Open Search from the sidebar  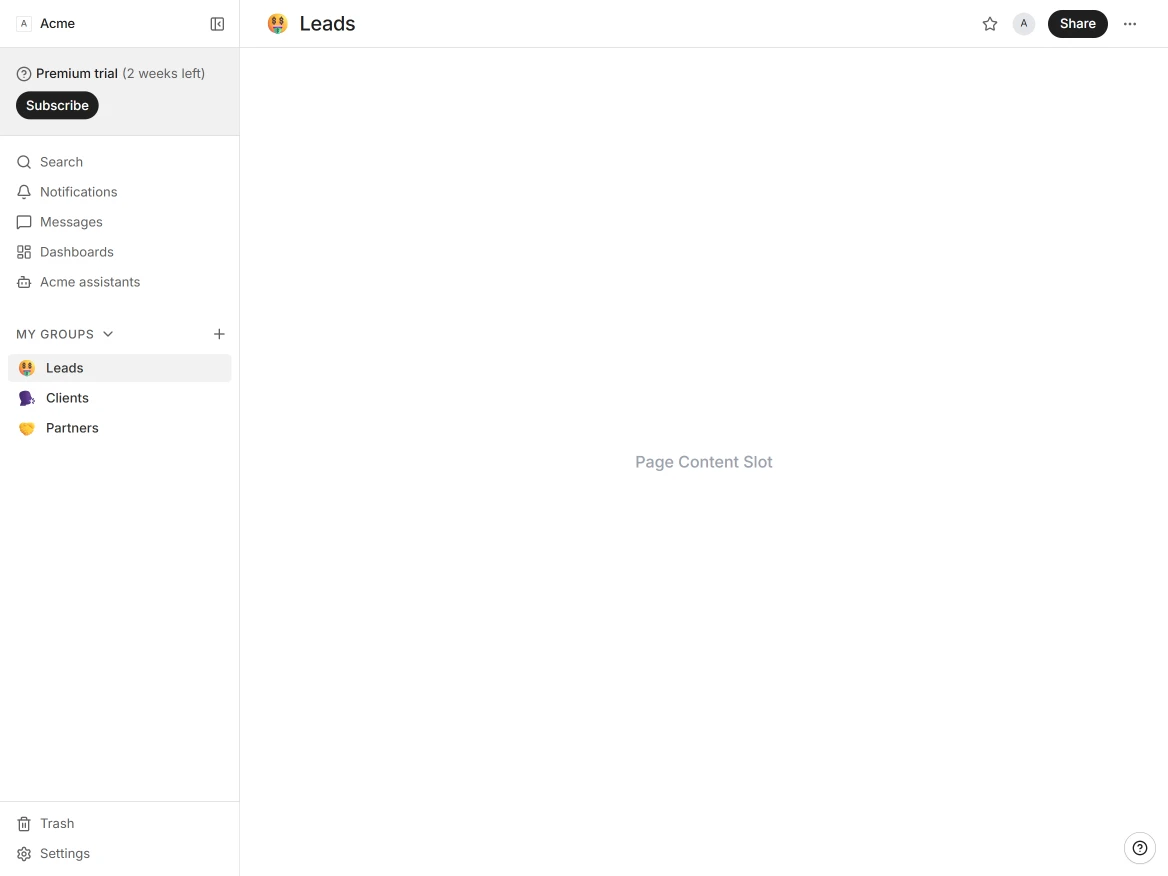pos(61,162)
